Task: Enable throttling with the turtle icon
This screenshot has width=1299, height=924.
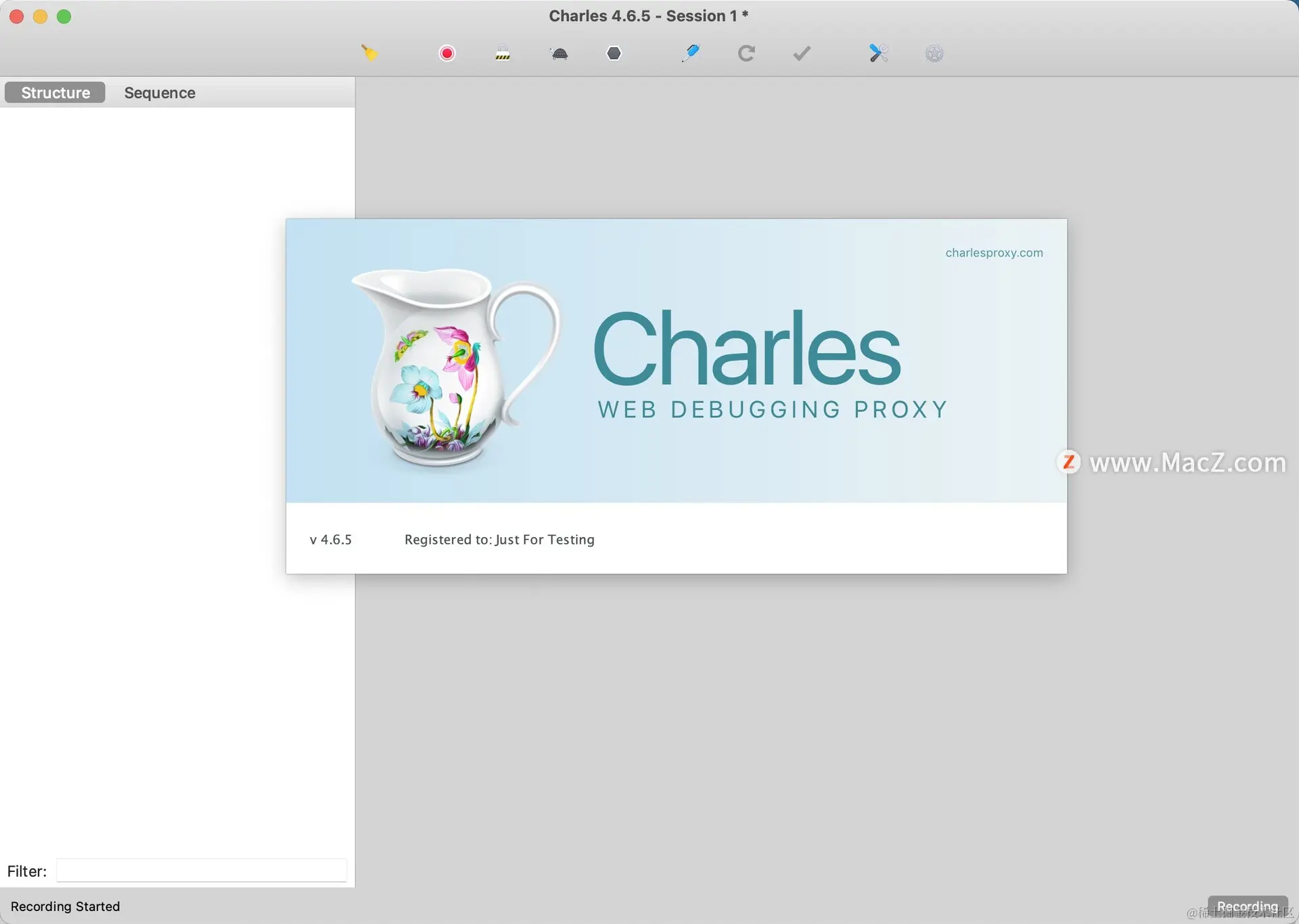Action: [559, 53]
